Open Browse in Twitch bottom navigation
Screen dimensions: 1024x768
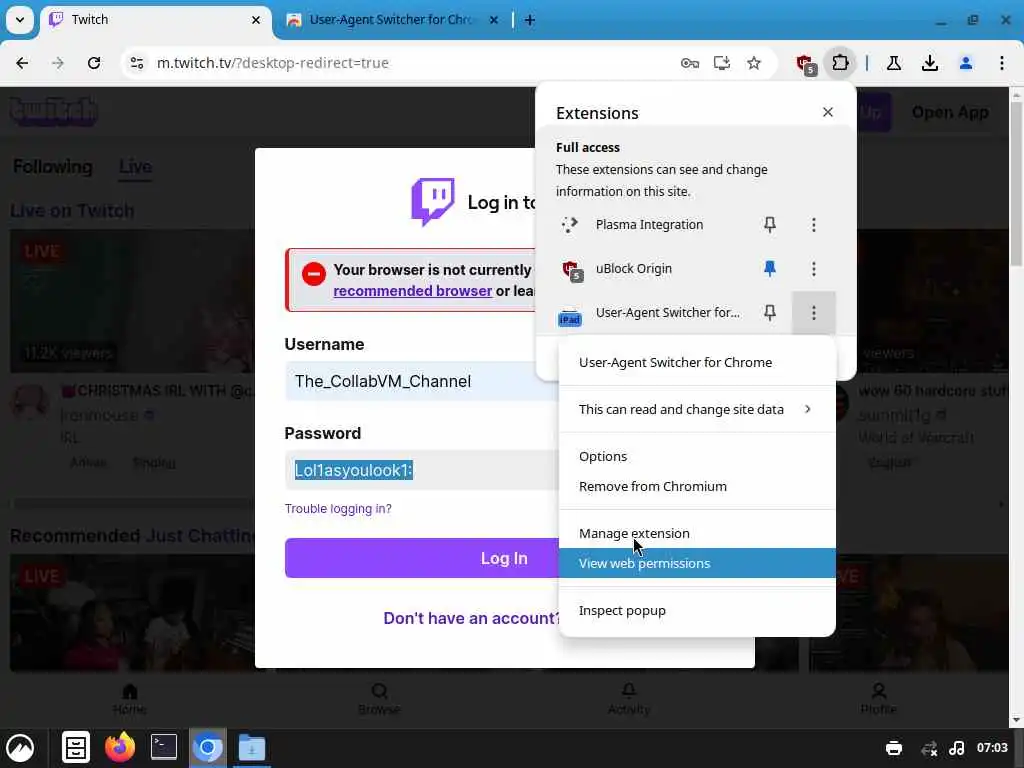point(379,699)
